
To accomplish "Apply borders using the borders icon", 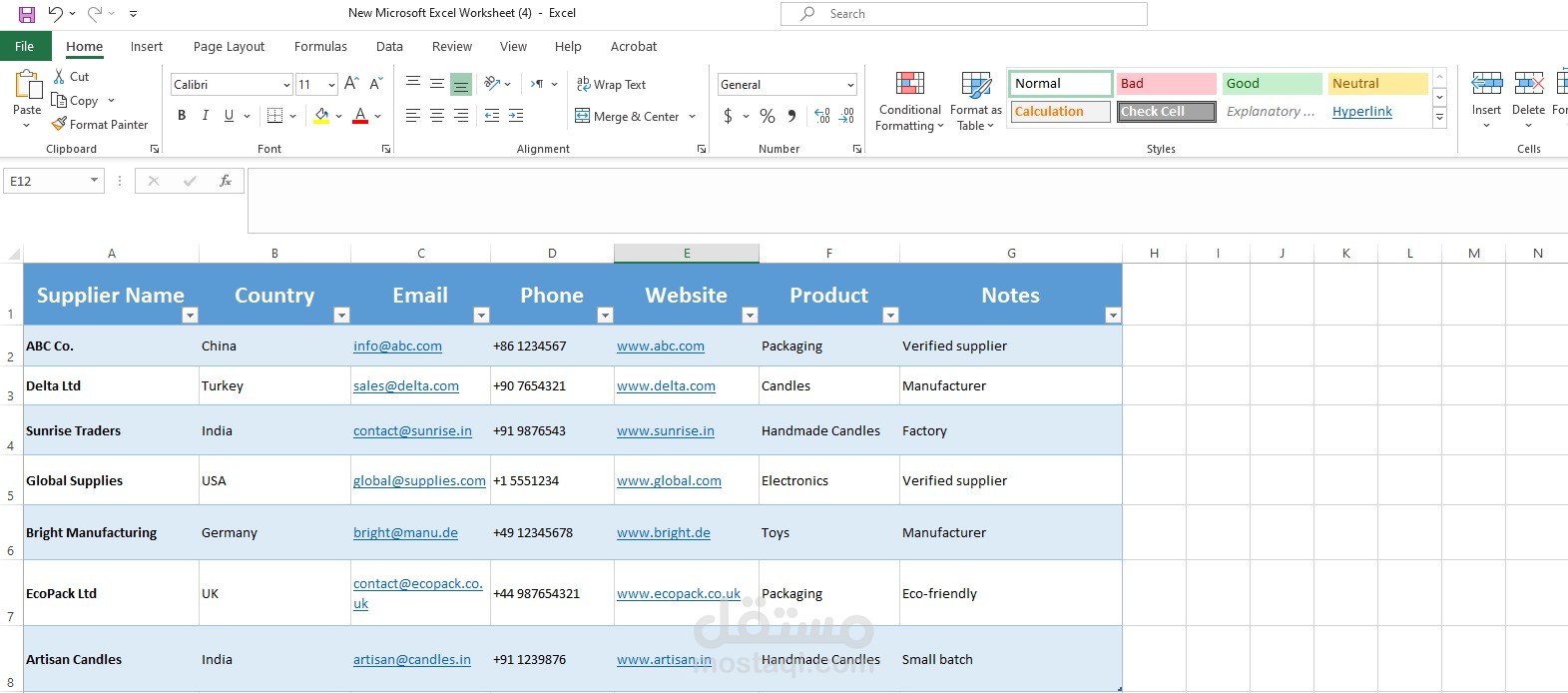I will tap(275, 116).
